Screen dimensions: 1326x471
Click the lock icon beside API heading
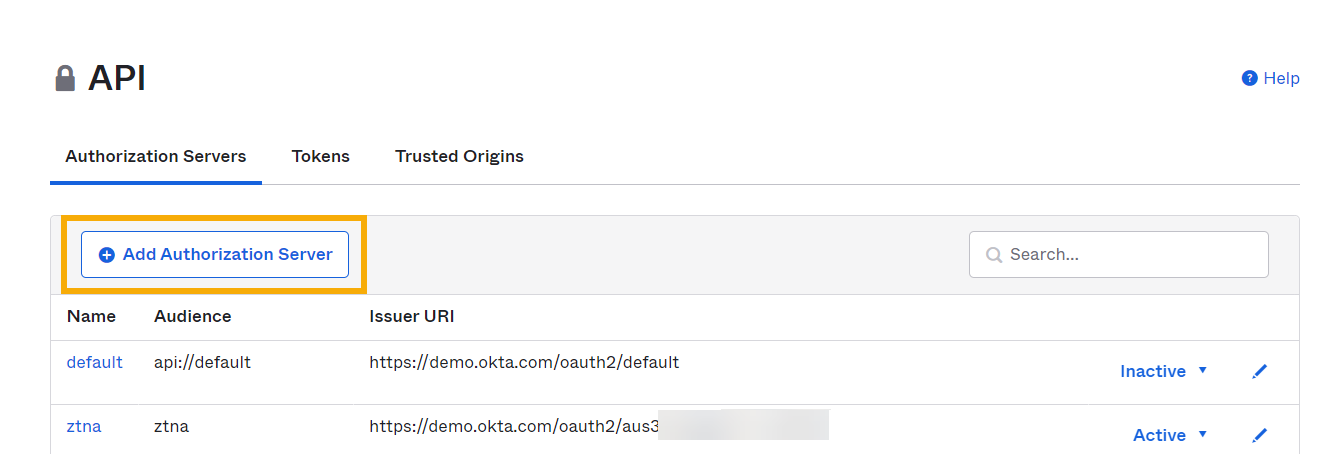tap(65, 78)
